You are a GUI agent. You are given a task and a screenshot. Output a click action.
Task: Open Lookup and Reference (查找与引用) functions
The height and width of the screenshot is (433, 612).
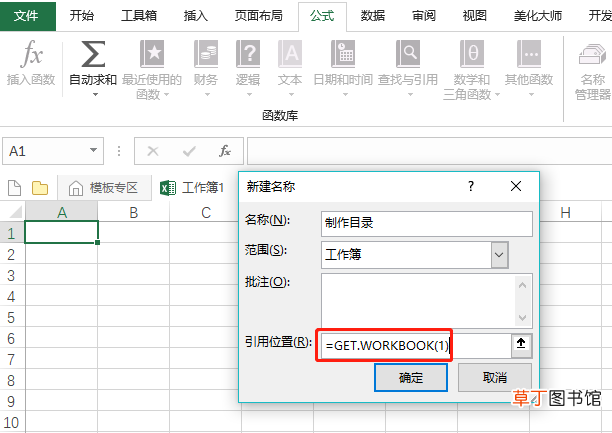[x=408, y=68]
